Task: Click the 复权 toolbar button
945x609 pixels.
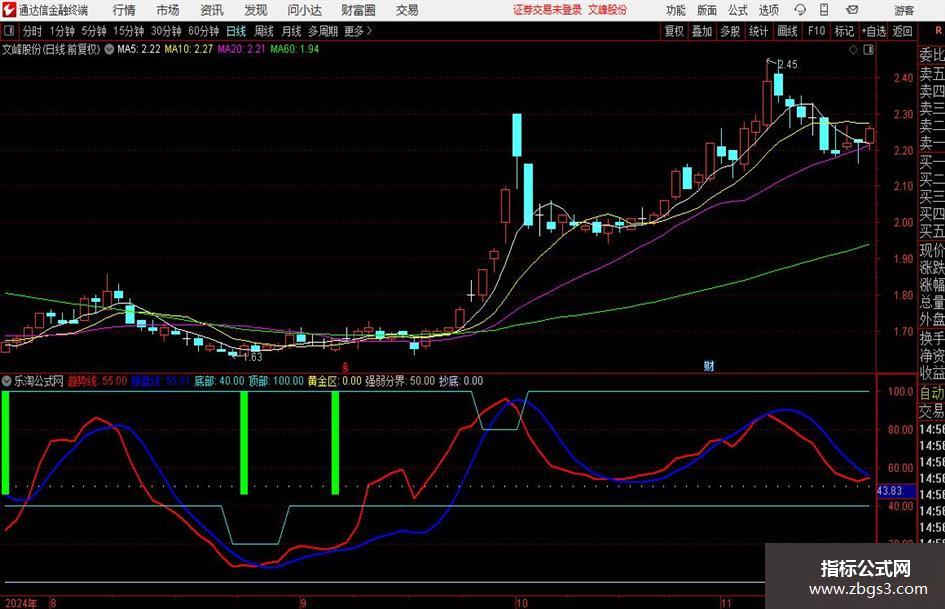Action: pyautogui.click(x=674, y=31)
